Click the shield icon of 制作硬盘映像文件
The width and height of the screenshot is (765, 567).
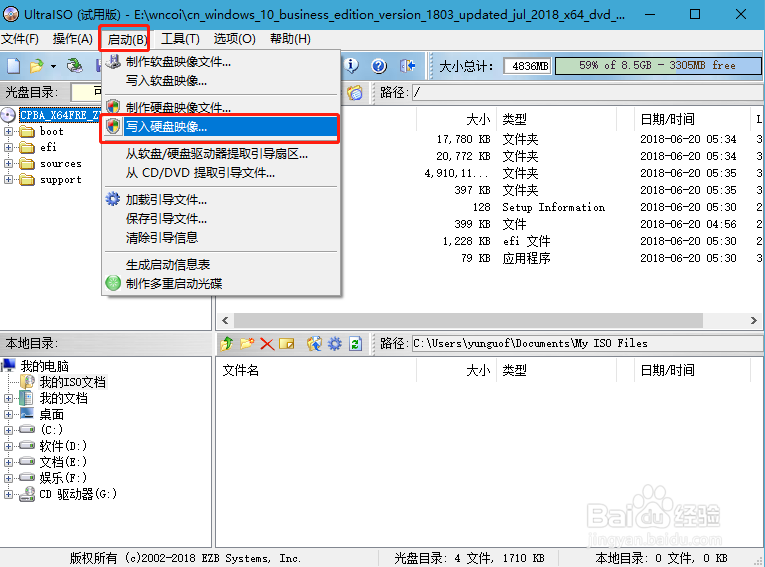(x=113, y=107)
